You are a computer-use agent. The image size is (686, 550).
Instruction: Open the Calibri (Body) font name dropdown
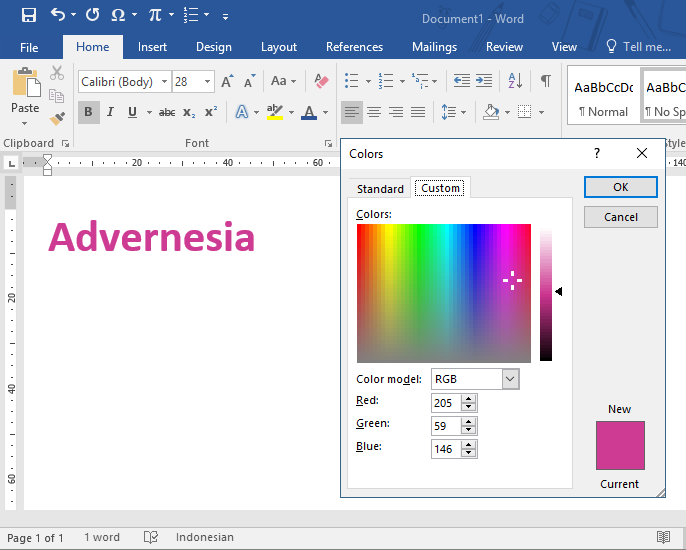(164, 81)
